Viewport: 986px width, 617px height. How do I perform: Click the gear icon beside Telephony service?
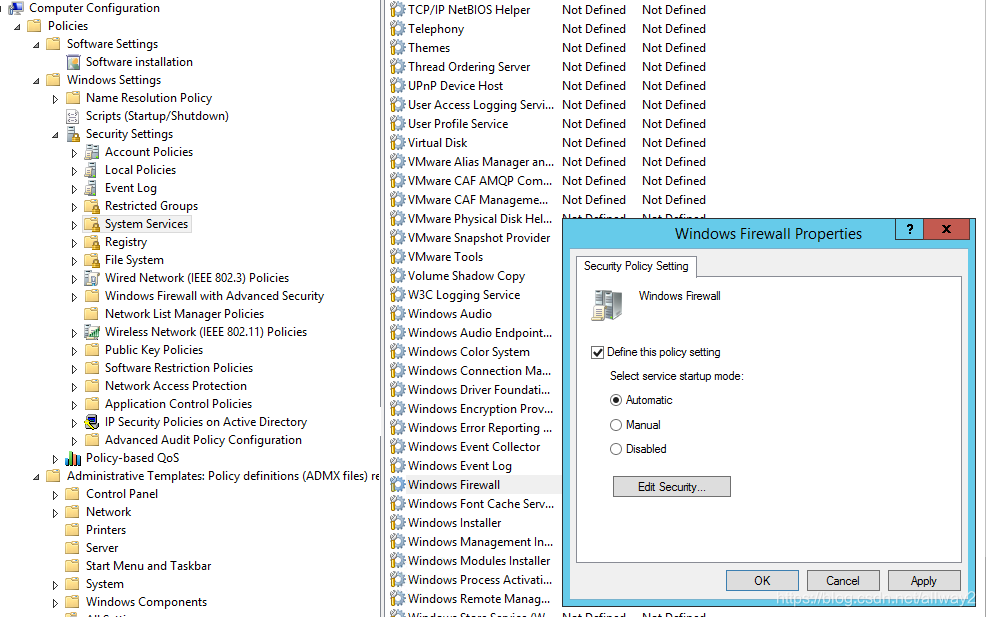click(x=397, y=29)
